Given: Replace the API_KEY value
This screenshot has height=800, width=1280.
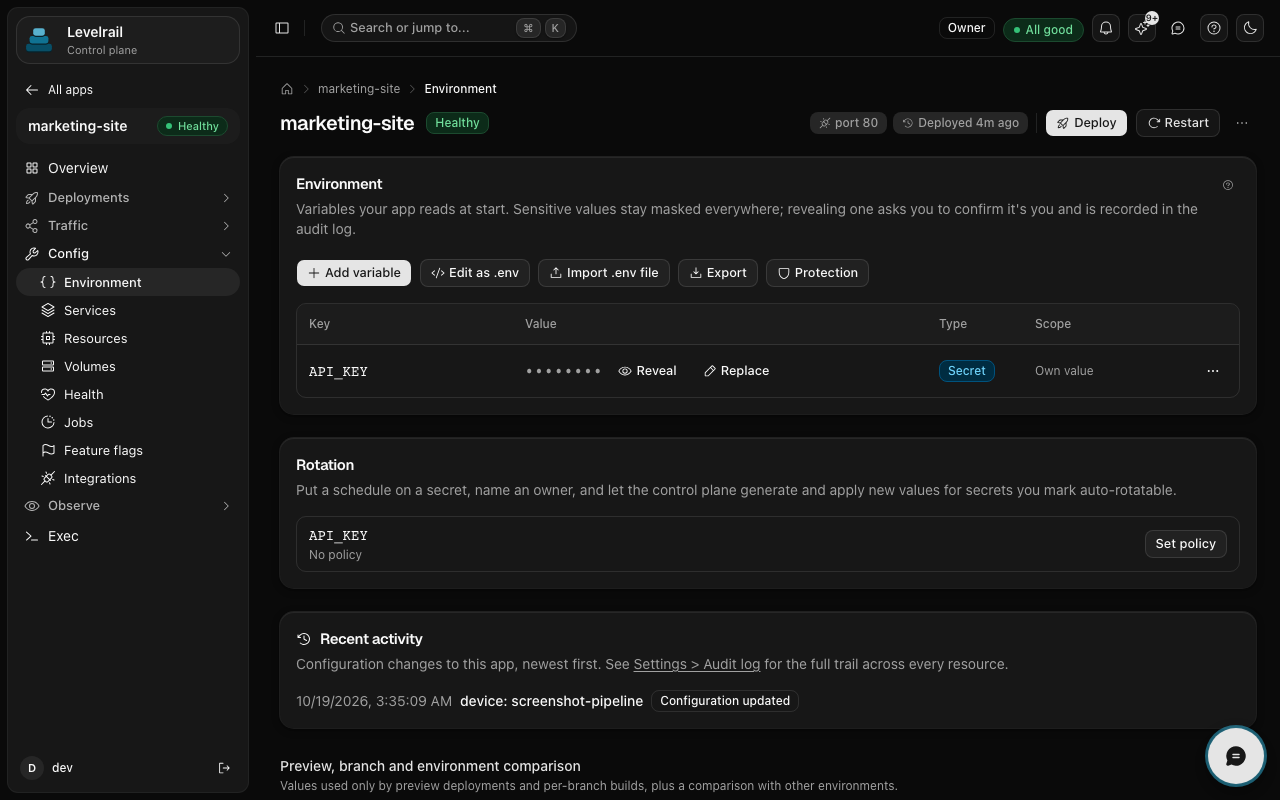Looking at the screenshot, I should (x=736, y=371).
